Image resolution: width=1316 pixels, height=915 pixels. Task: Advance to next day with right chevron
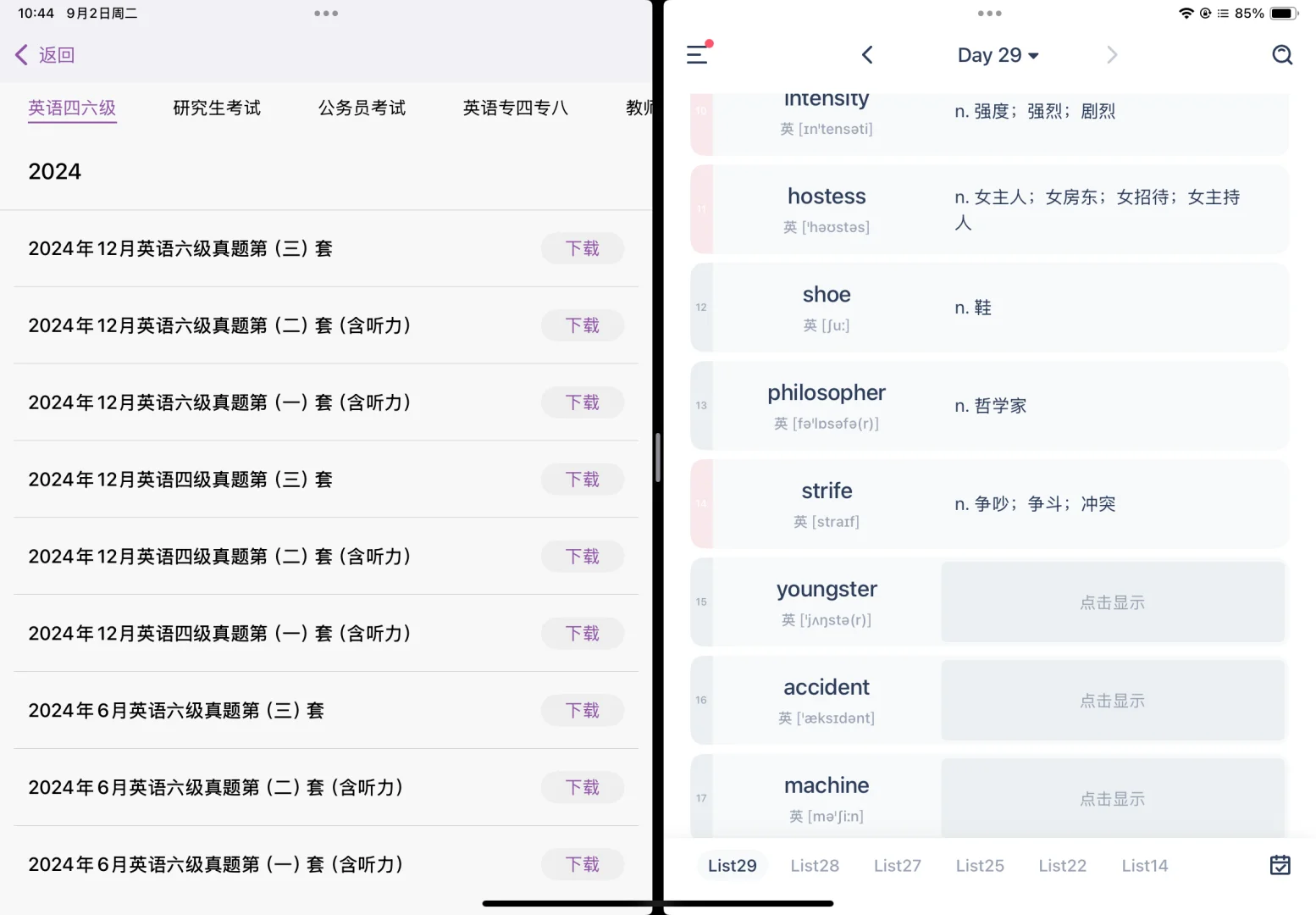tap(1111, 54)
